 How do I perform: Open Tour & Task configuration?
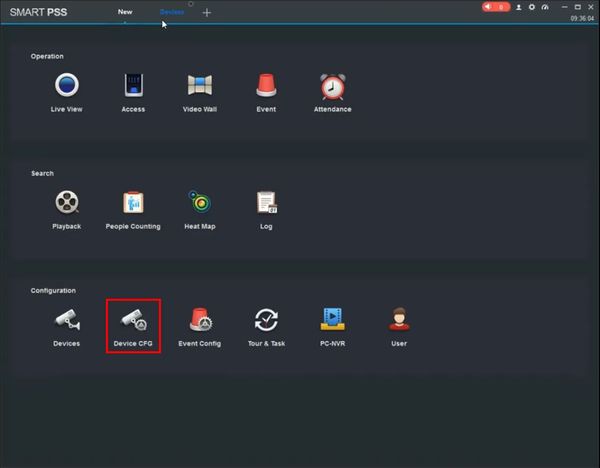coord(266,321)
